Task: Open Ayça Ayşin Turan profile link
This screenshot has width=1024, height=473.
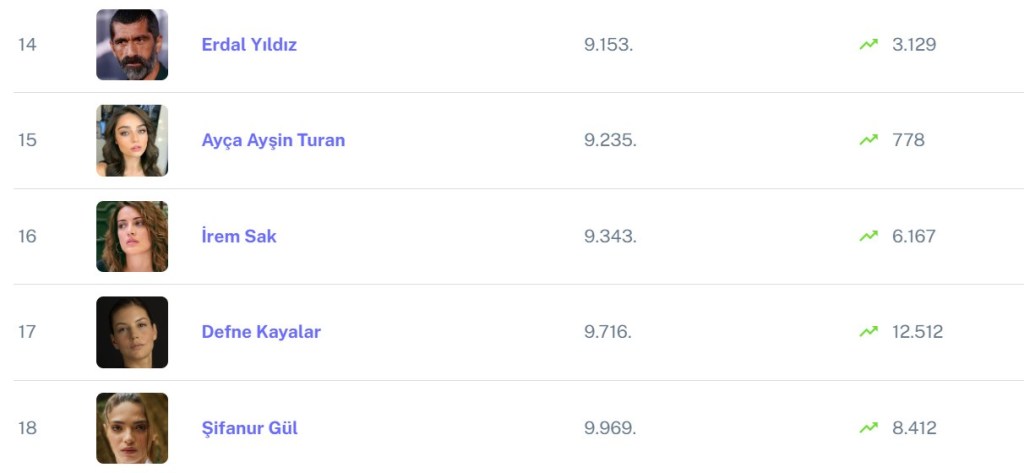Action: click(x=273, y=140)
